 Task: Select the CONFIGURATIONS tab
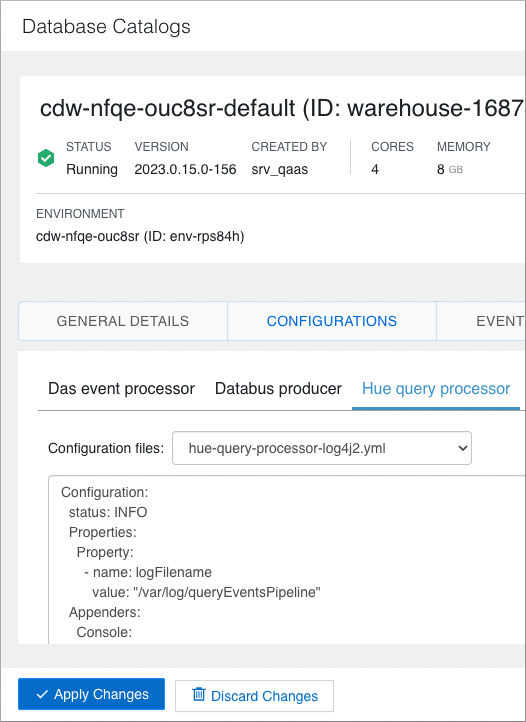(x=332, y=321)
